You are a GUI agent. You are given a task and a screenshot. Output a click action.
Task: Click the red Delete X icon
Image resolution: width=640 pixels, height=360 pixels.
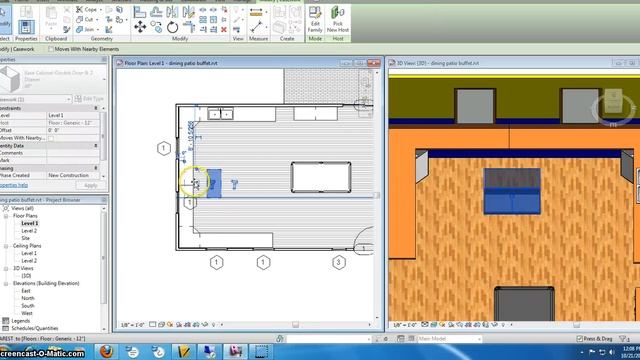(224, 29)
